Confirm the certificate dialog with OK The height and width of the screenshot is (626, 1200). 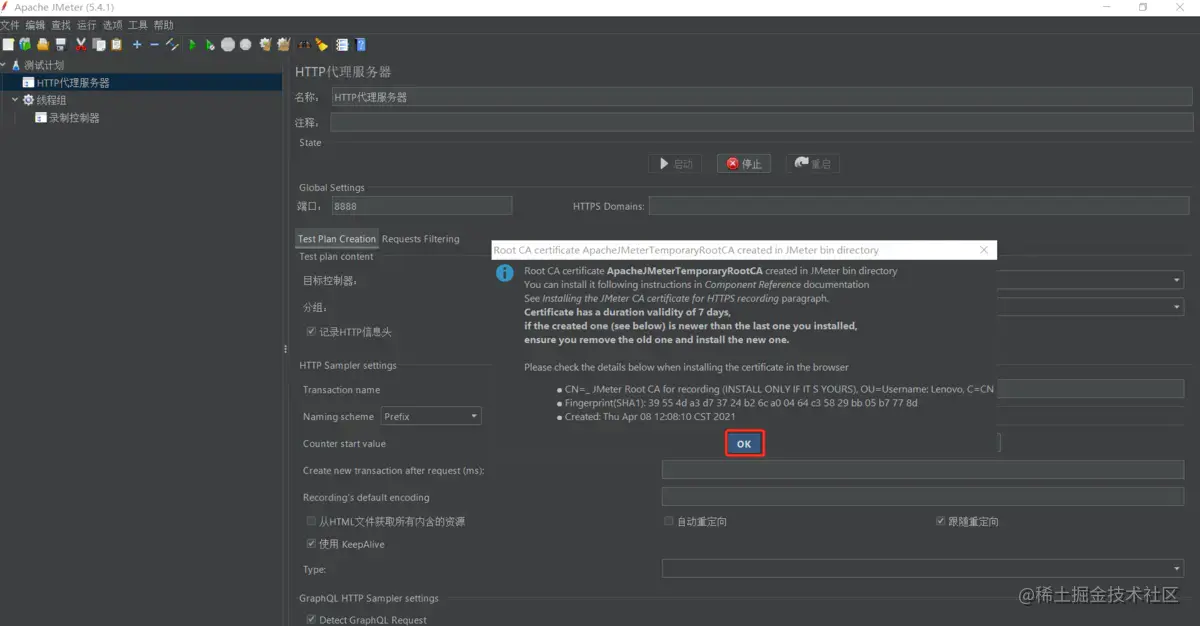click(x=744, y=444)
